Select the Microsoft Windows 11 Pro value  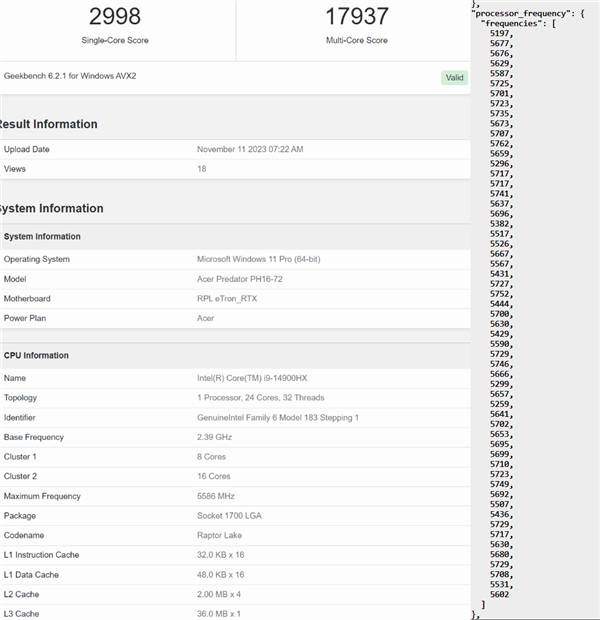pyautogui.click(x=260, y=259)
